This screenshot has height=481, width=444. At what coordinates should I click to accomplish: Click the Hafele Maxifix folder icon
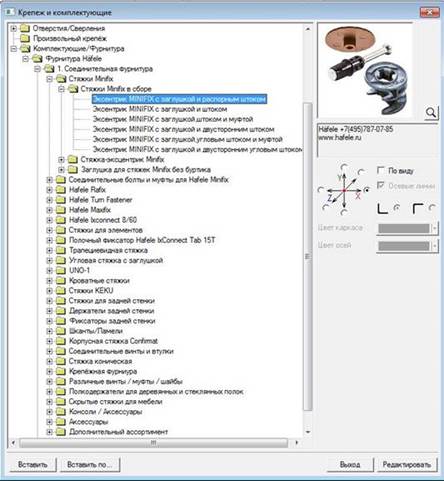coord(61,210)
